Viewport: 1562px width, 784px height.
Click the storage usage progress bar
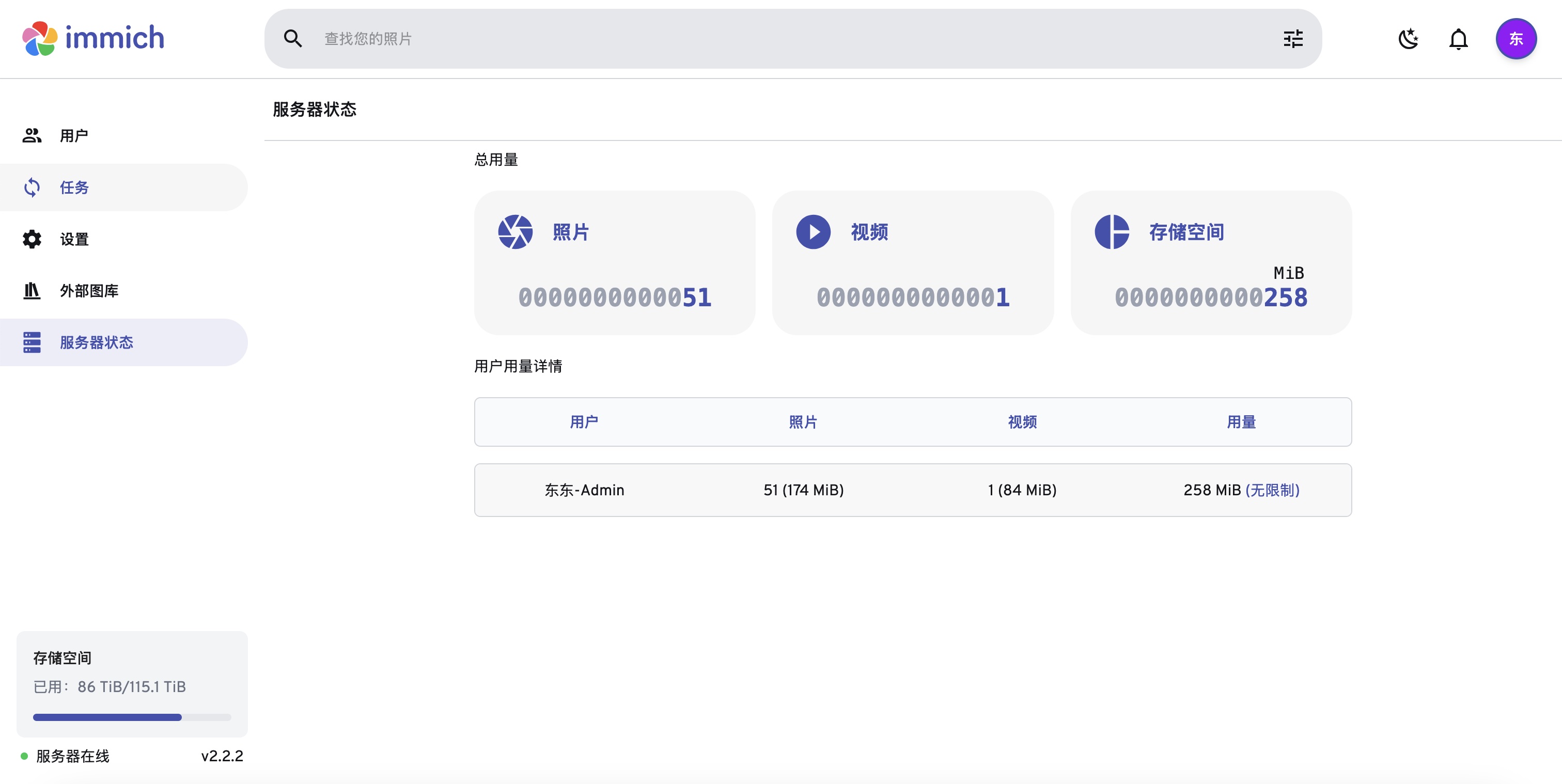[x=132, y=717]
